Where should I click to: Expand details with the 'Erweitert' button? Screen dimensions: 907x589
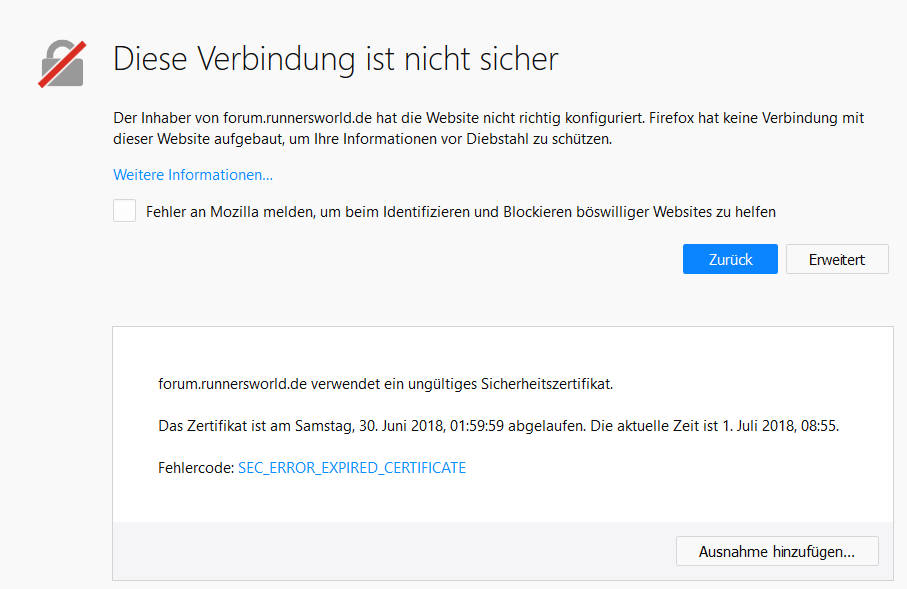coord(837,259)
